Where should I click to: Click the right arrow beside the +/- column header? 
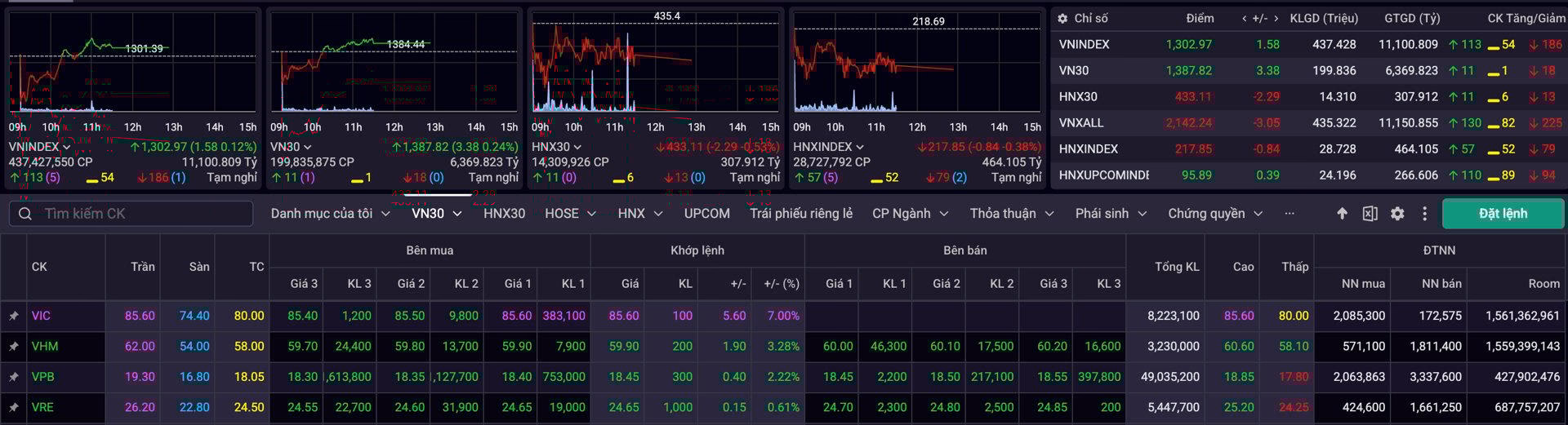(x=1276, y=18)
